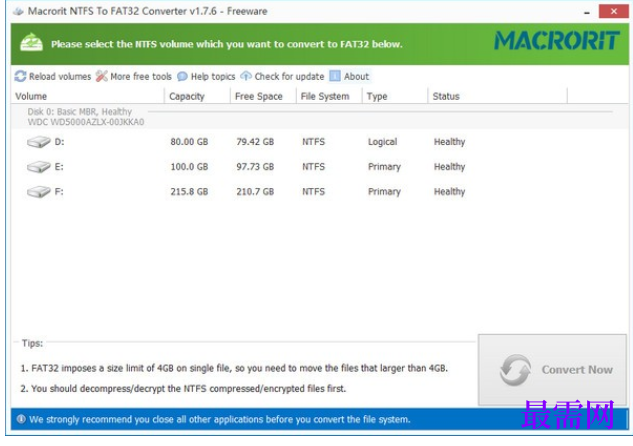The height and width of the screenshot is (446, 633).
Task: Click the circular arrows icon on Convert Now
Action: pyautogui.click(x=515, y=370)
